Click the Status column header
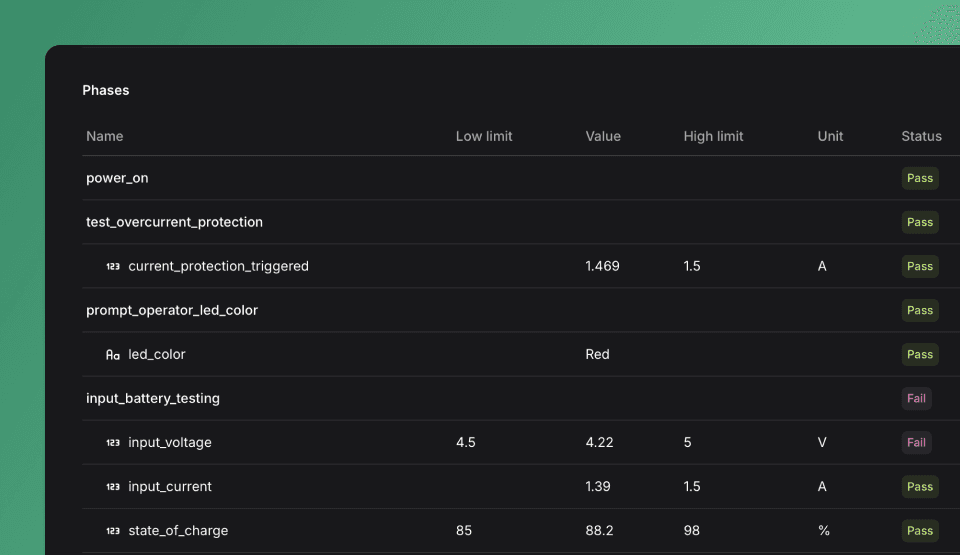The image size is (960, 555). coord(921,137)
